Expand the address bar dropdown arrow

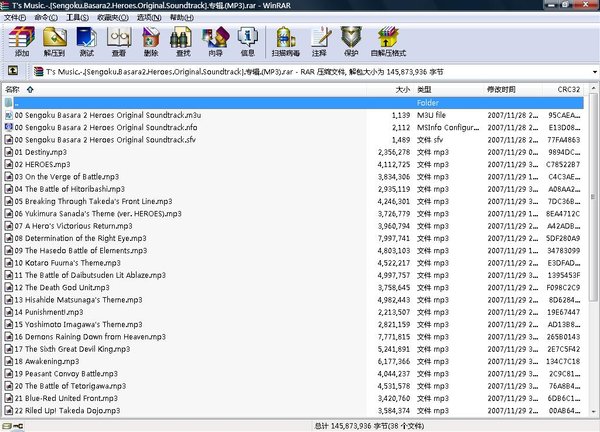(x=595, y=72)
